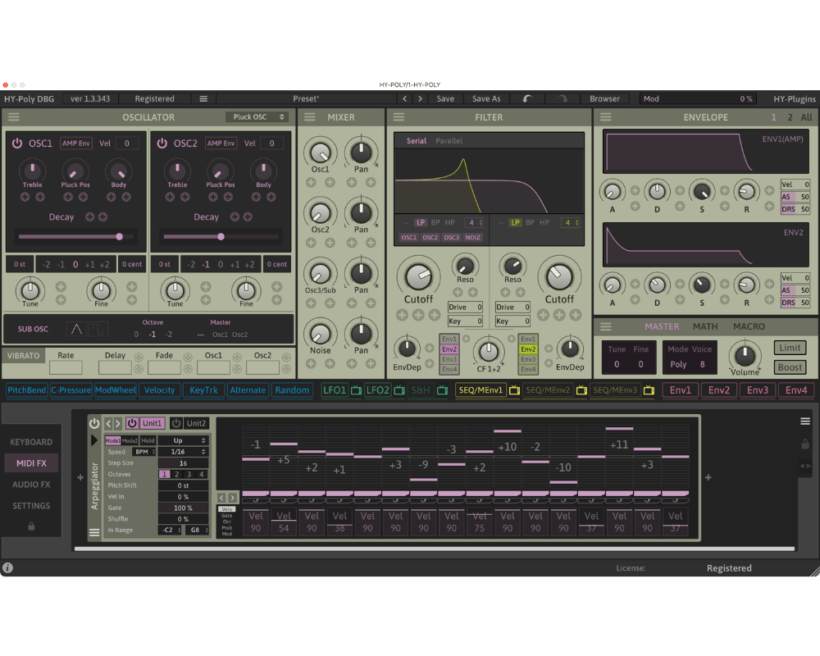
Task: Open the Pluck OSC type dropdown
Action: pyautogui.click(x=257, y=117)
